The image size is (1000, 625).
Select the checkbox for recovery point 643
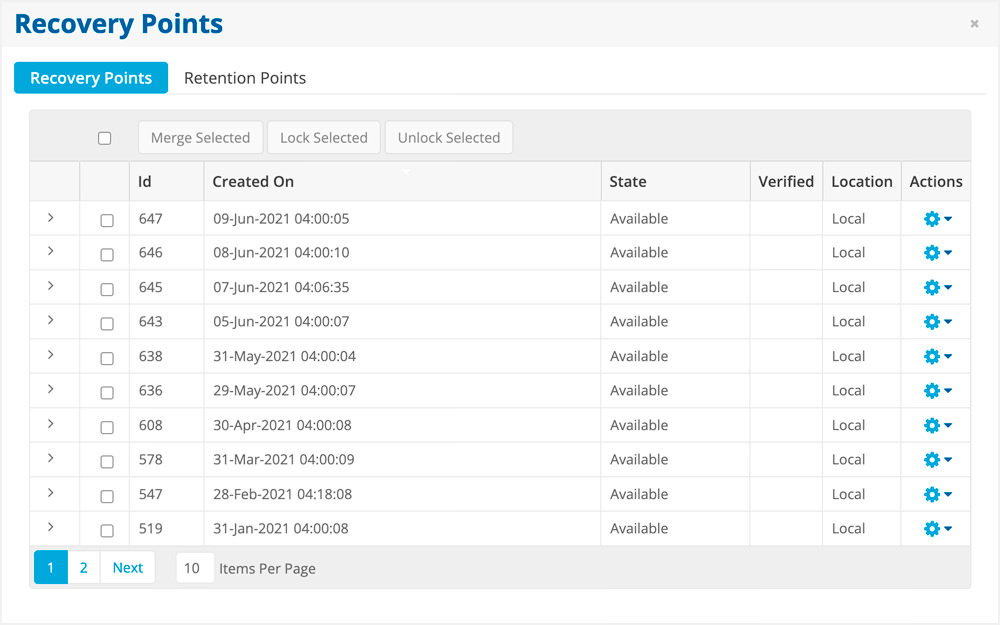107,324
